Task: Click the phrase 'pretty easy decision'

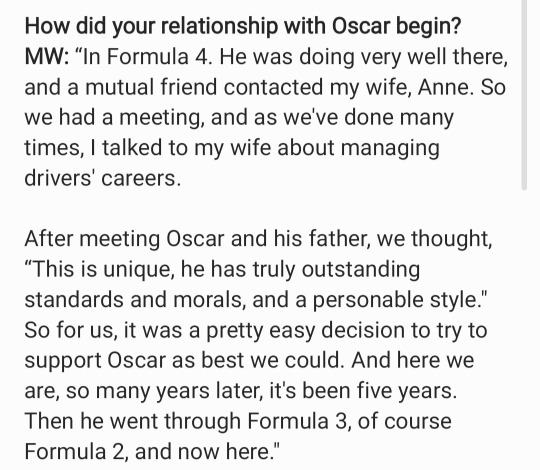Action: [x=305, y=330]
